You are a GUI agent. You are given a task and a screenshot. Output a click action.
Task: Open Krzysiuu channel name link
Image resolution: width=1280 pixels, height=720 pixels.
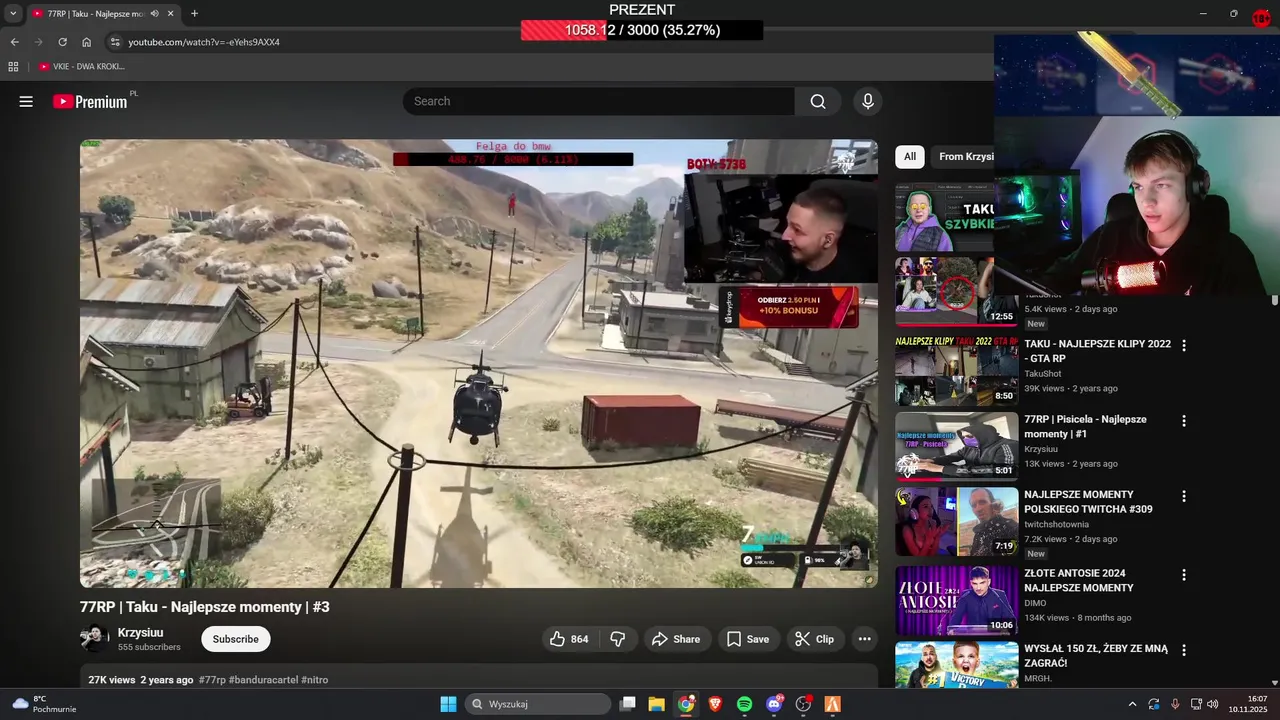pos(140,632)
